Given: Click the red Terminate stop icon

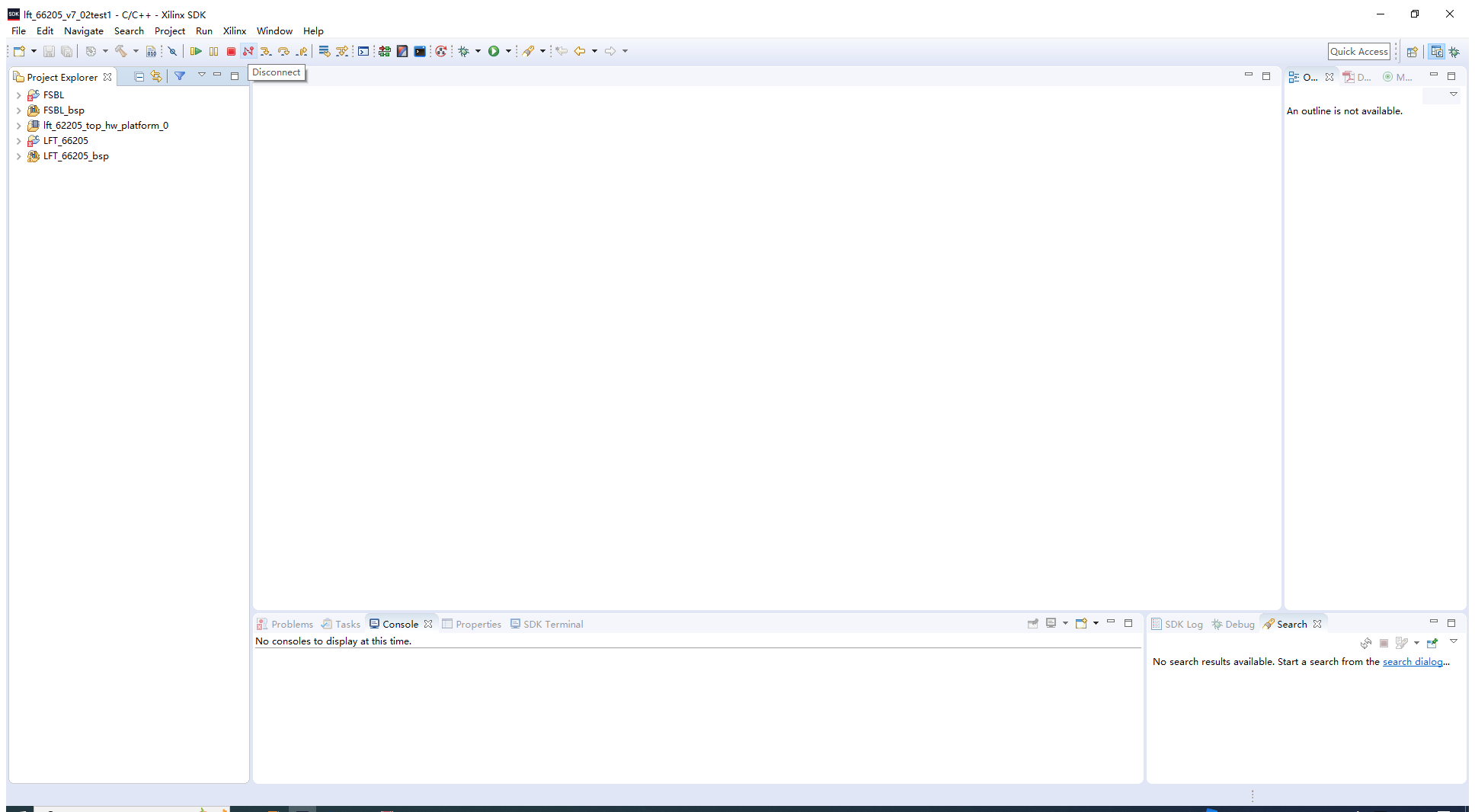Looking at the screenshot, I should [231, 51].
